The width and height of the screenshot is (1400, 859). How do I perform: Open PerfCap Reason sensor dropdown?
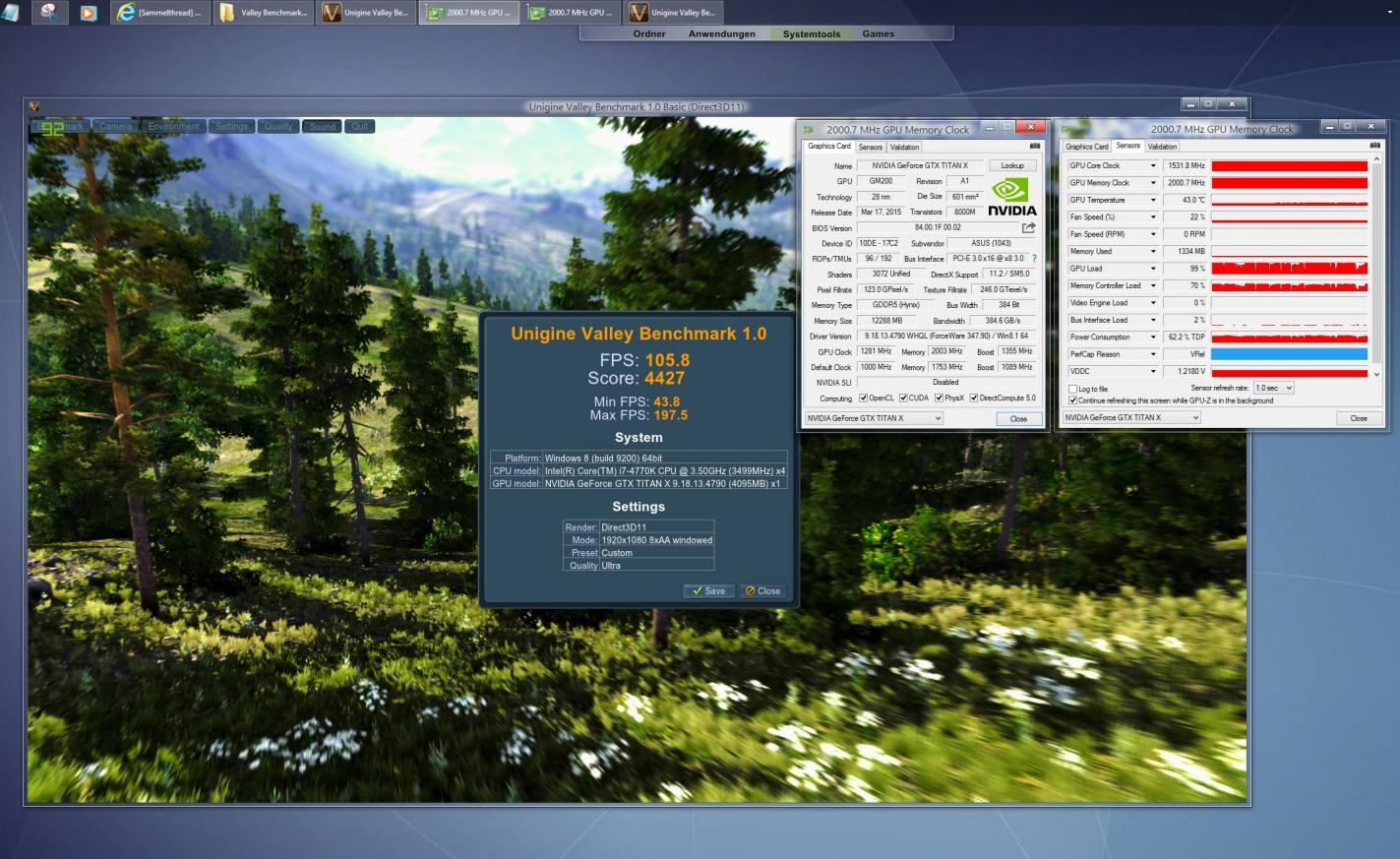coord(1153,354)
